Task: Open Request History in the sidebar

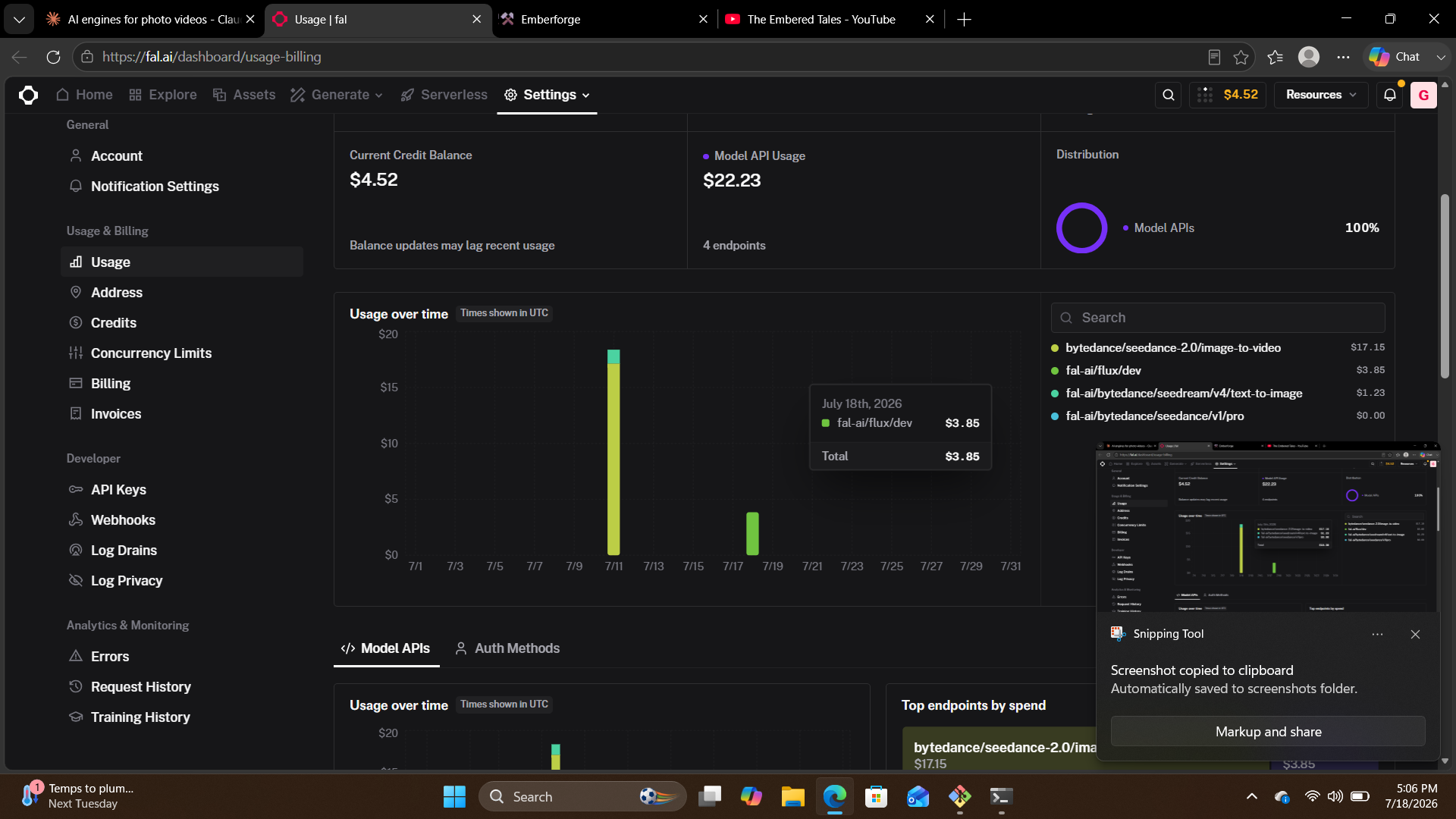Action: pyautogui.click(x=182, y=686)
